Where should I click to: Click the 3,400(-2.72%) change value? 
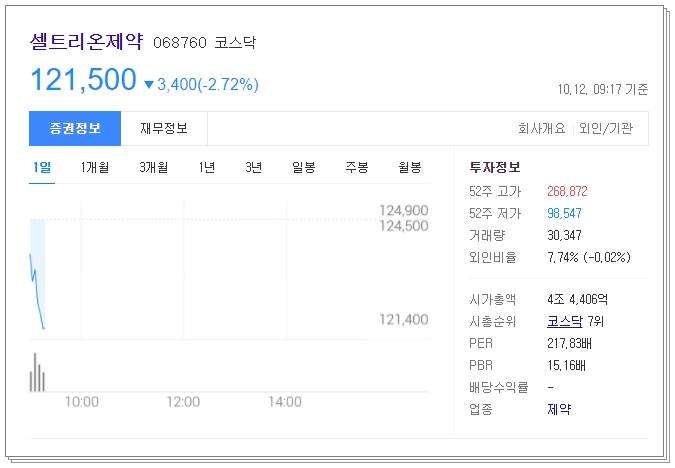click(208, 84)
